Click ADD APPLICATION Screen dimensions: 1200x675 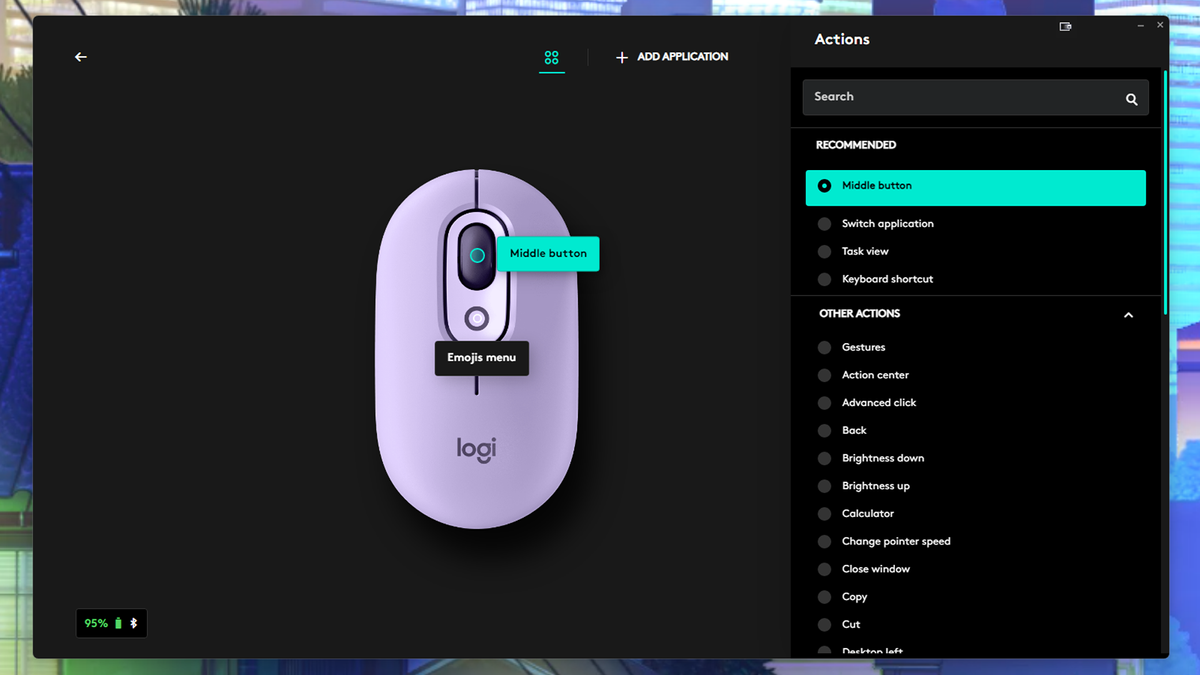(x=681, y=57)
